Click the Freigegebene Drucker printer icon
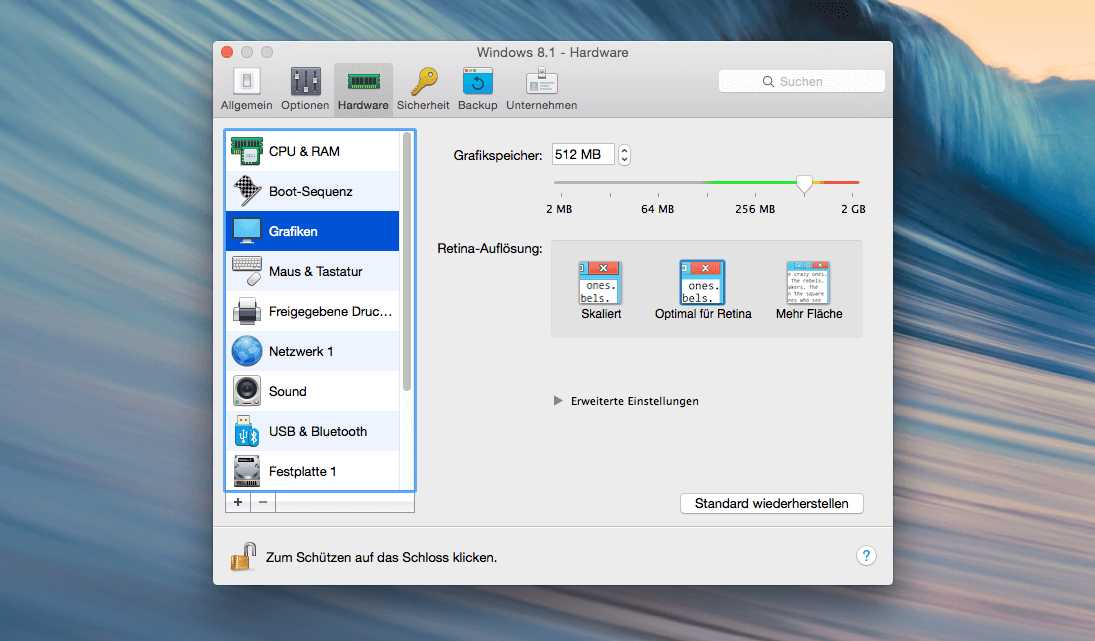Image resolution: width=1095 pixels, height=641 pixels. point(247,311)
